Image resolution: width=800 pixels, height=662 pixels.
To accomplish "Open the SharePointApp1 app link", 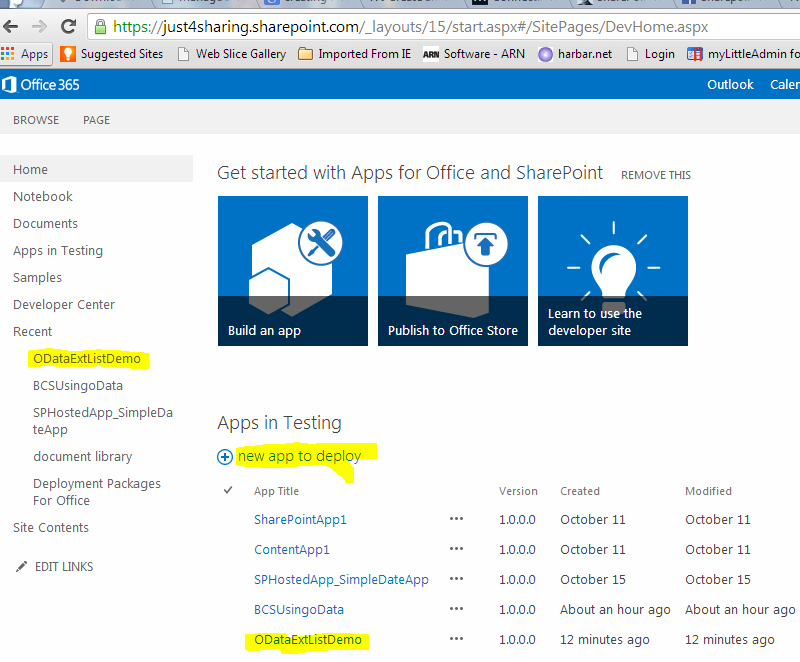I will [x=301, y=519].
